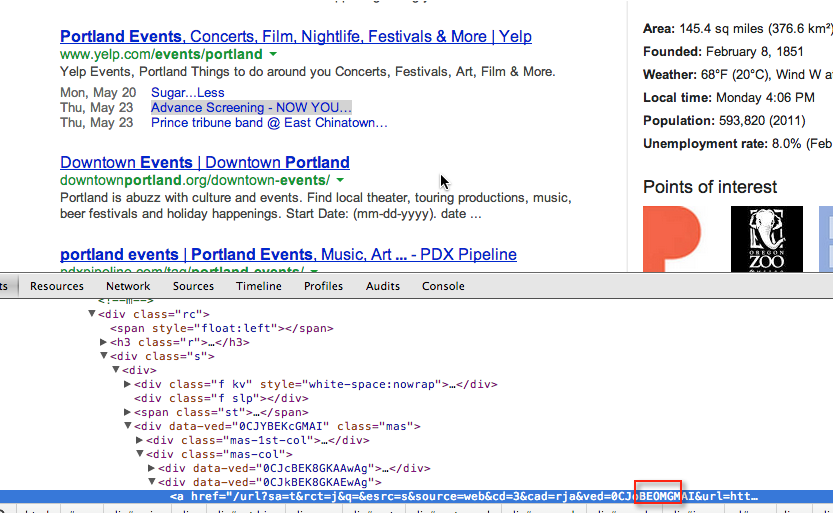Screen dimensions: 834x513
Task: Expand the div class="f kv" node
Action: pyautogui.click(x=128, y=384)
